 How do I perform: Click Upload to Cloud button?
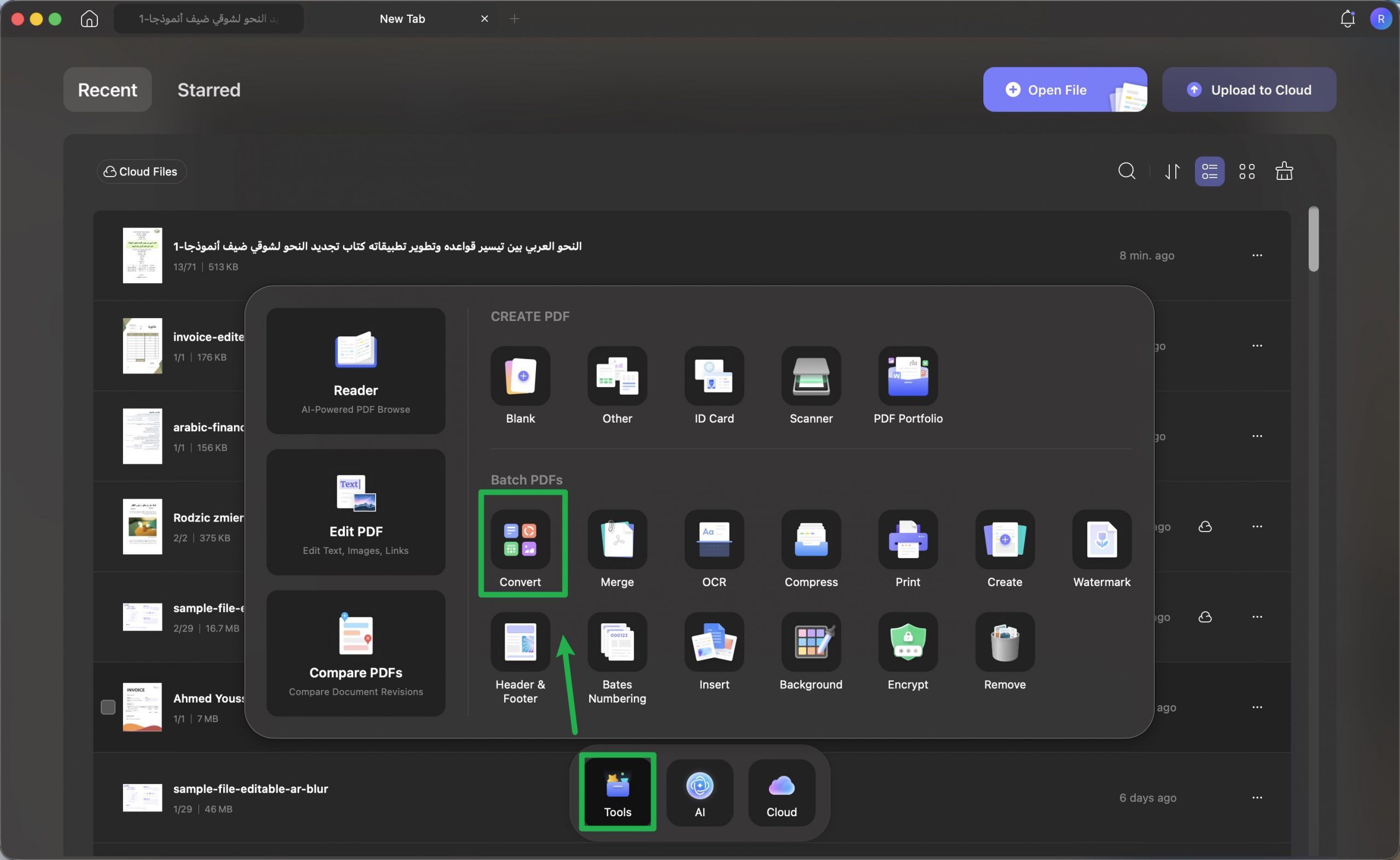(x=1249, y=90)
